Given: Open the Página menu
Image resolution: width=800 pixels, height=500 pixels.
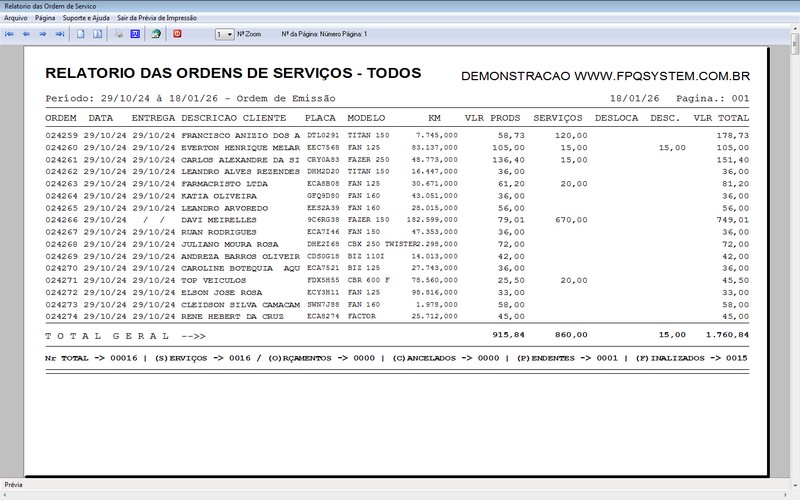Looking at the screenshot, I should point(45,18).
